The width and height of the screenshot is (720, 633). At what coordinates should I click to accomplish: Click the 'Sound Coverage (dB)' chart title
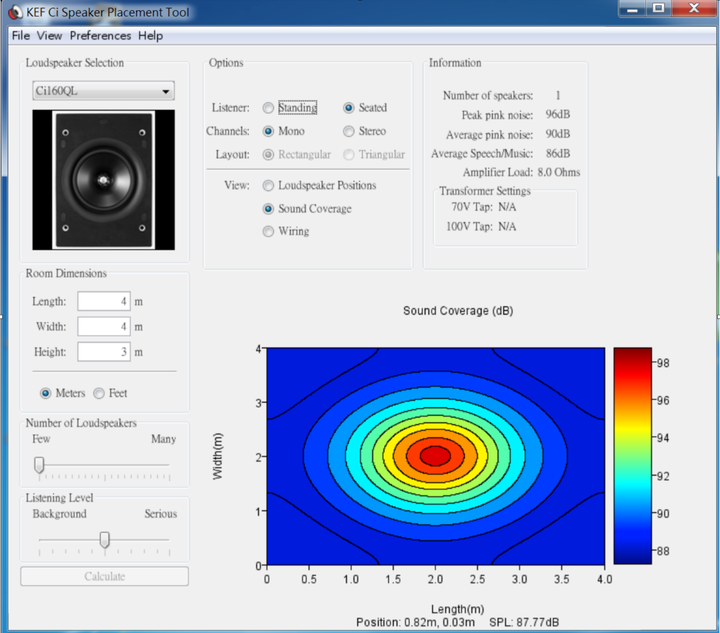tap(458, 311)
